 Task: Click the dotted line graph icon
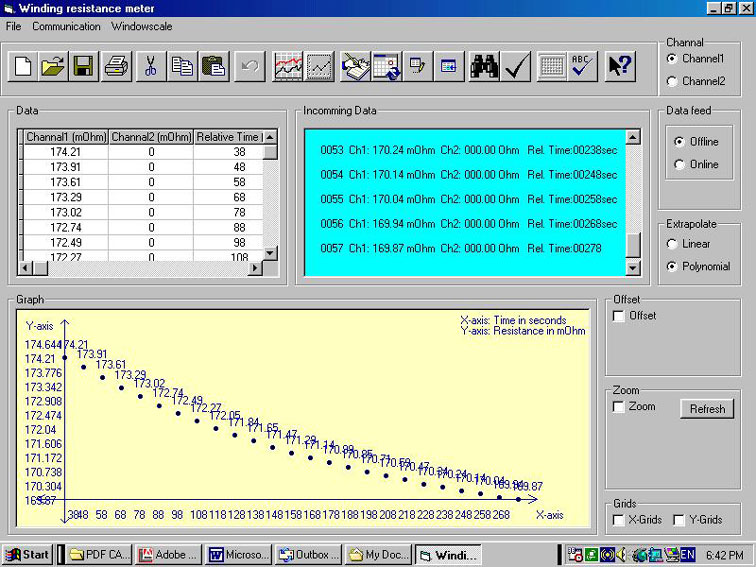[x=319, y=66]
